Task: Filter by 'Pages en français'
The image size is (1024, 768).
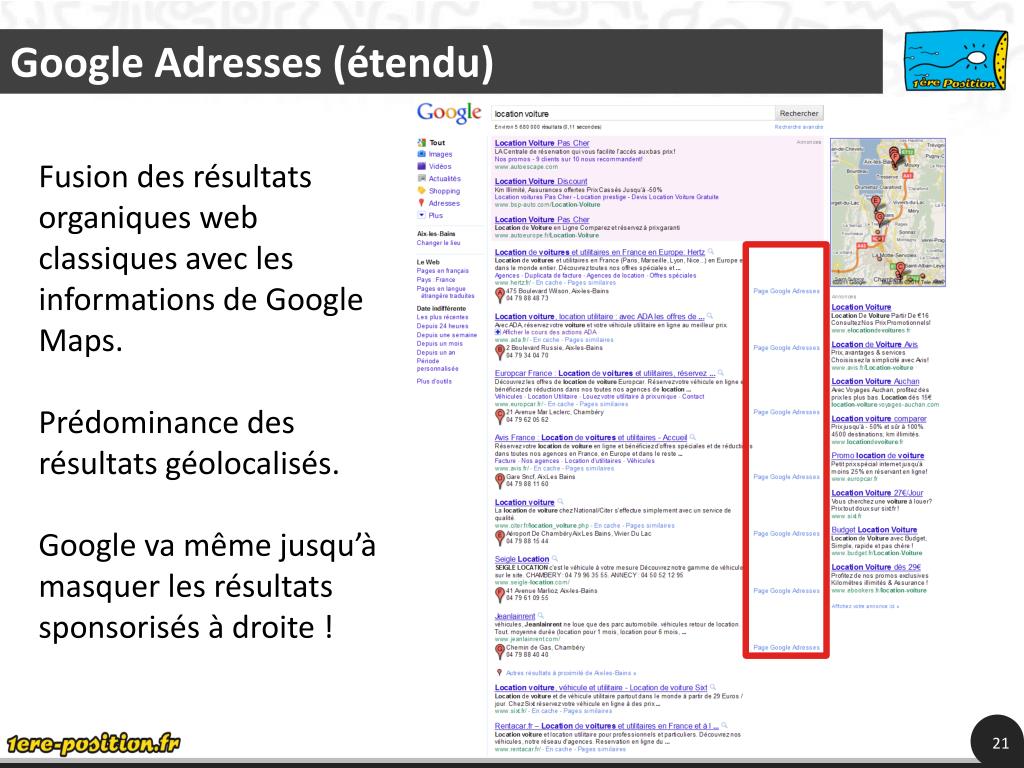Action: pos(442,270)
